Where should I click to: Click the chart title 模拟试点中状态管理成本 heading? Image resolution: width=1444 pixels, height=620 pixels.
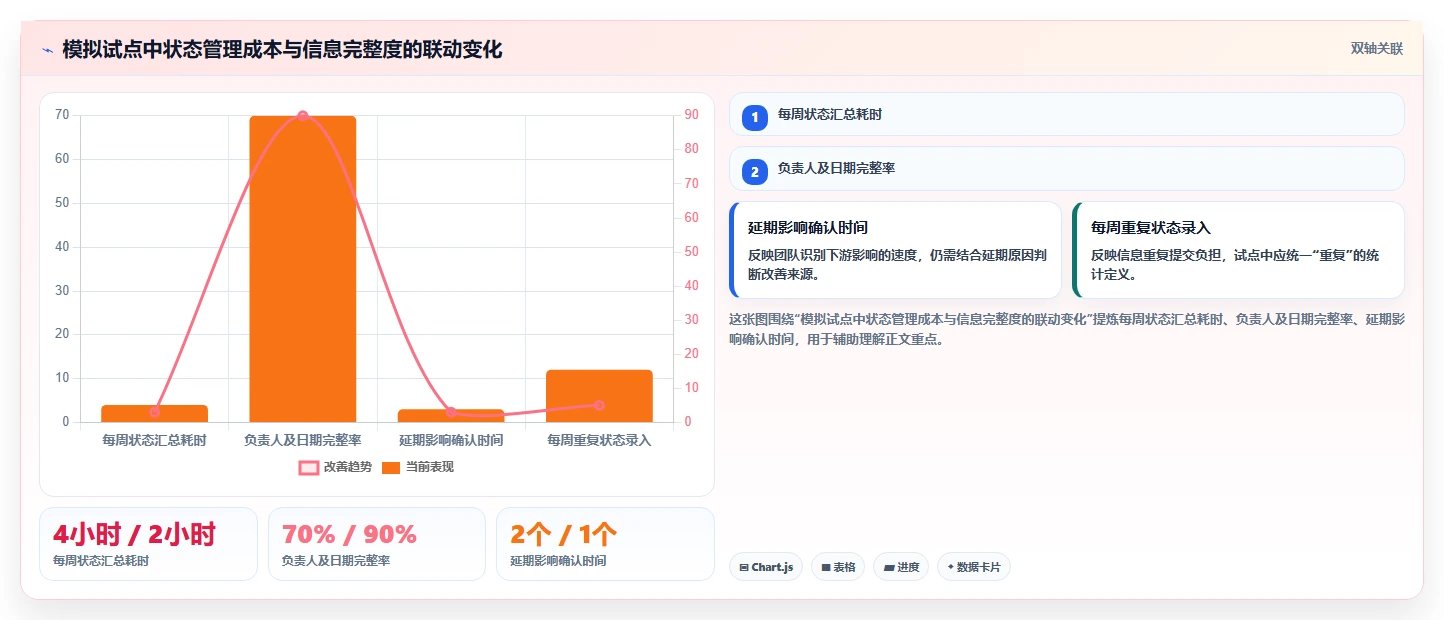282,49
